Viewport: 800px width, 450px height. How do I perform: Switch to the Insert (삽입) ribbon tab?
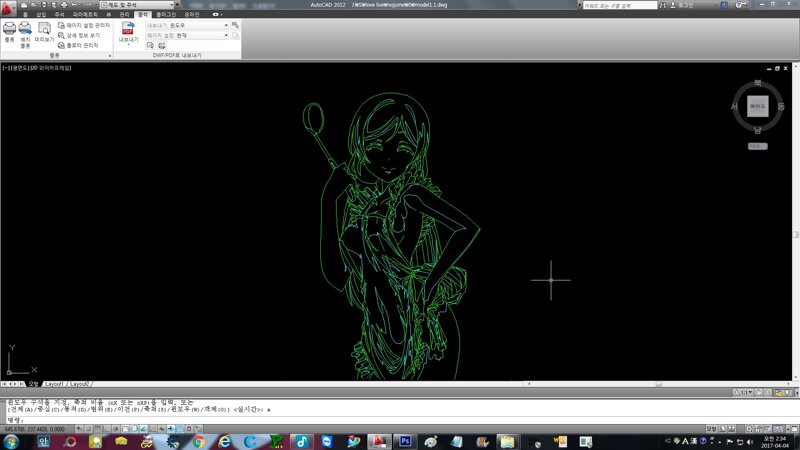41,14
